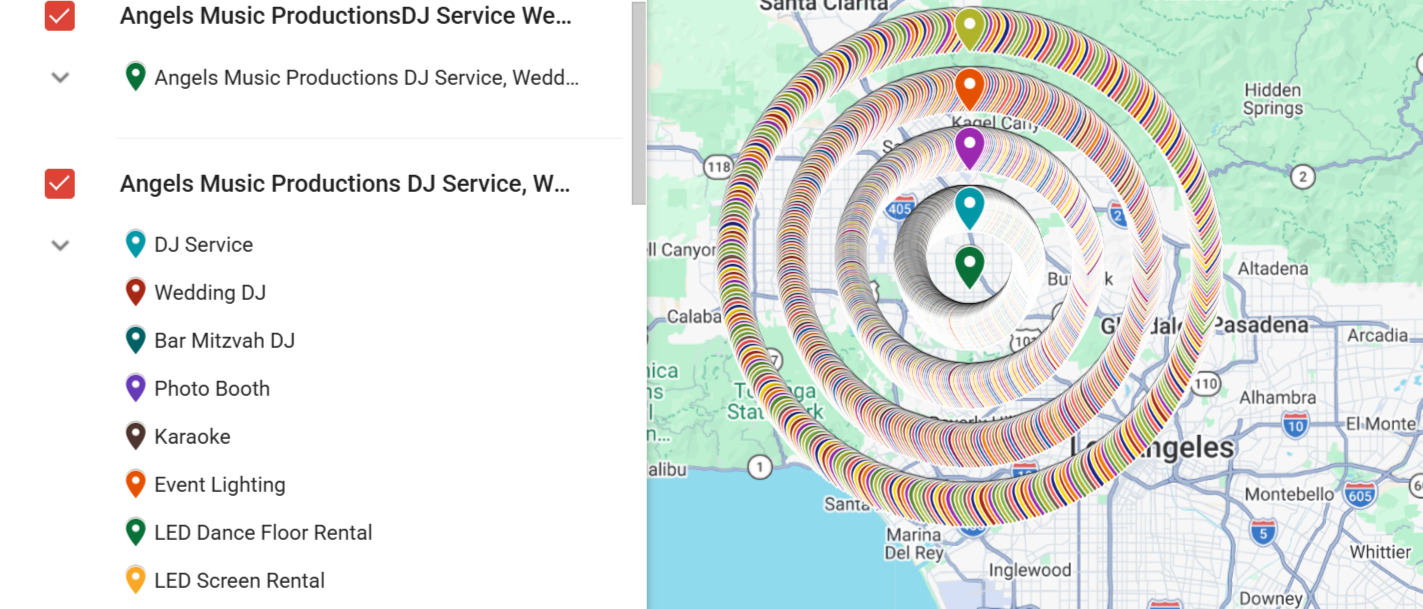Click the Interstate 5 highway shield near Montebello
This screenshot has height=609, width=1423.
pyautogui.click(x=1263, y=531)
